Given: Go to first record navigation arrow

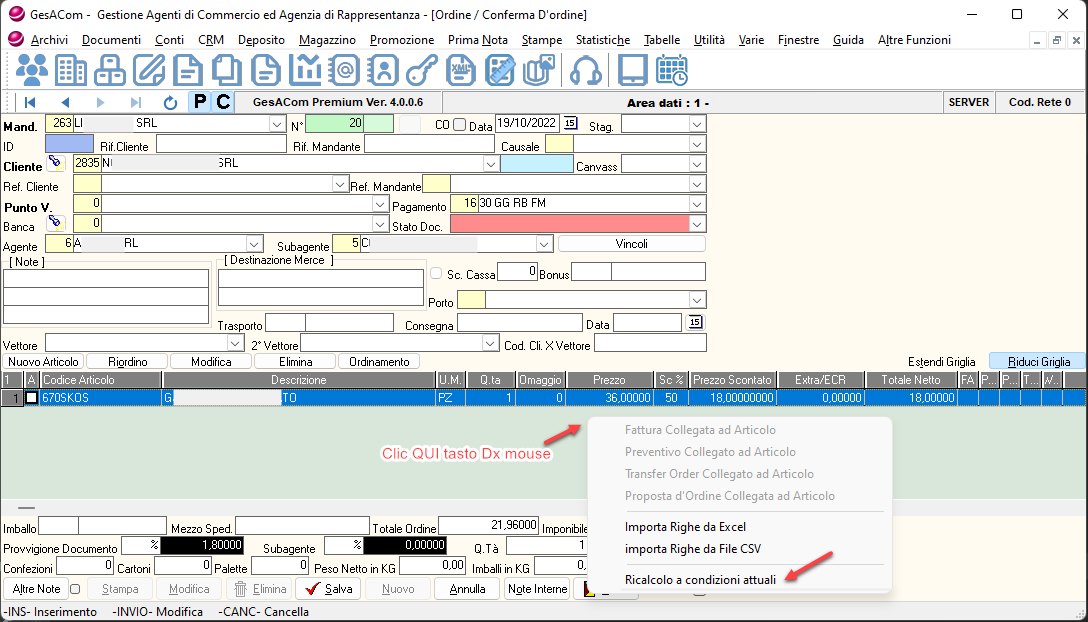Looking at the screenshot, I should click(x=30, y=102).
